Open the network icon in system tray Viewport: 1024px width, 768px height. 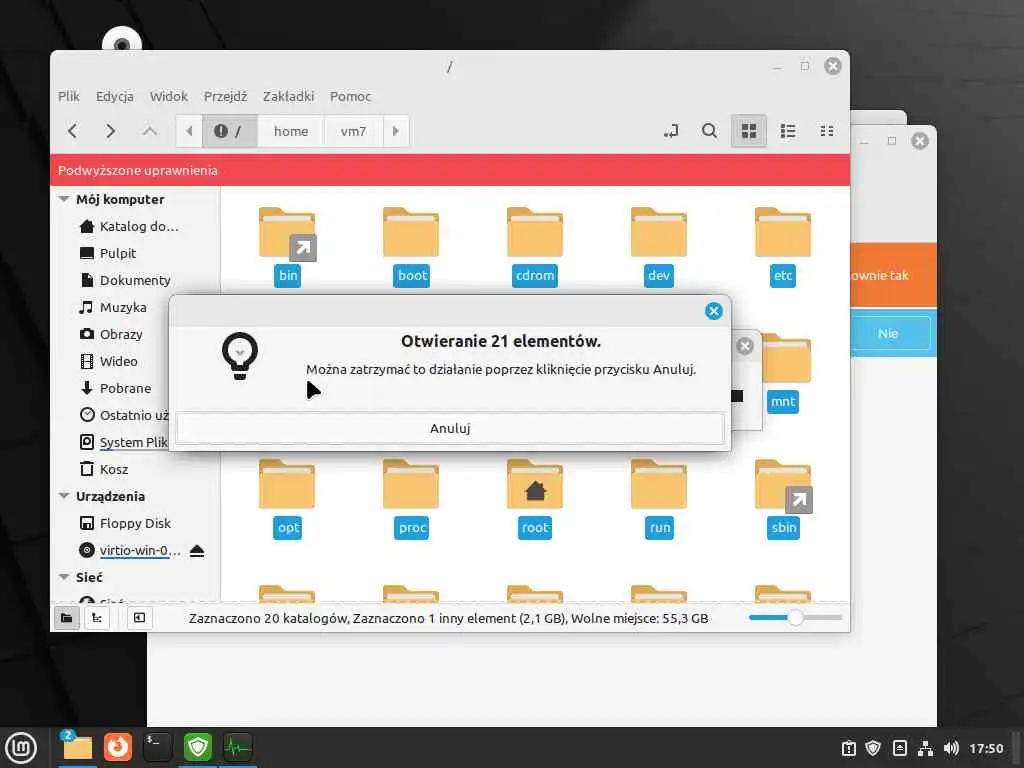tap(925, 748)
